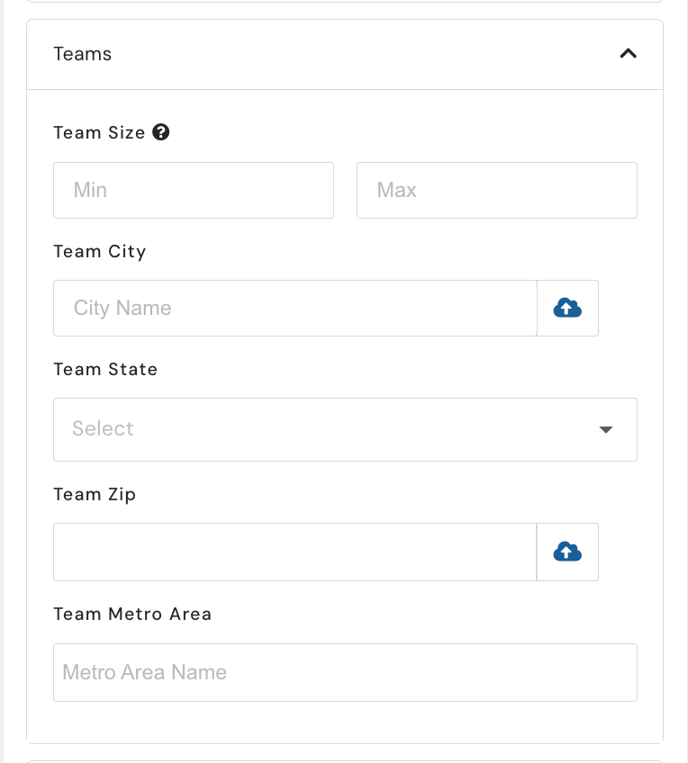Click the "Select" placeholder text in Team State
The image size is (688, 763).
tap(103, 429)
